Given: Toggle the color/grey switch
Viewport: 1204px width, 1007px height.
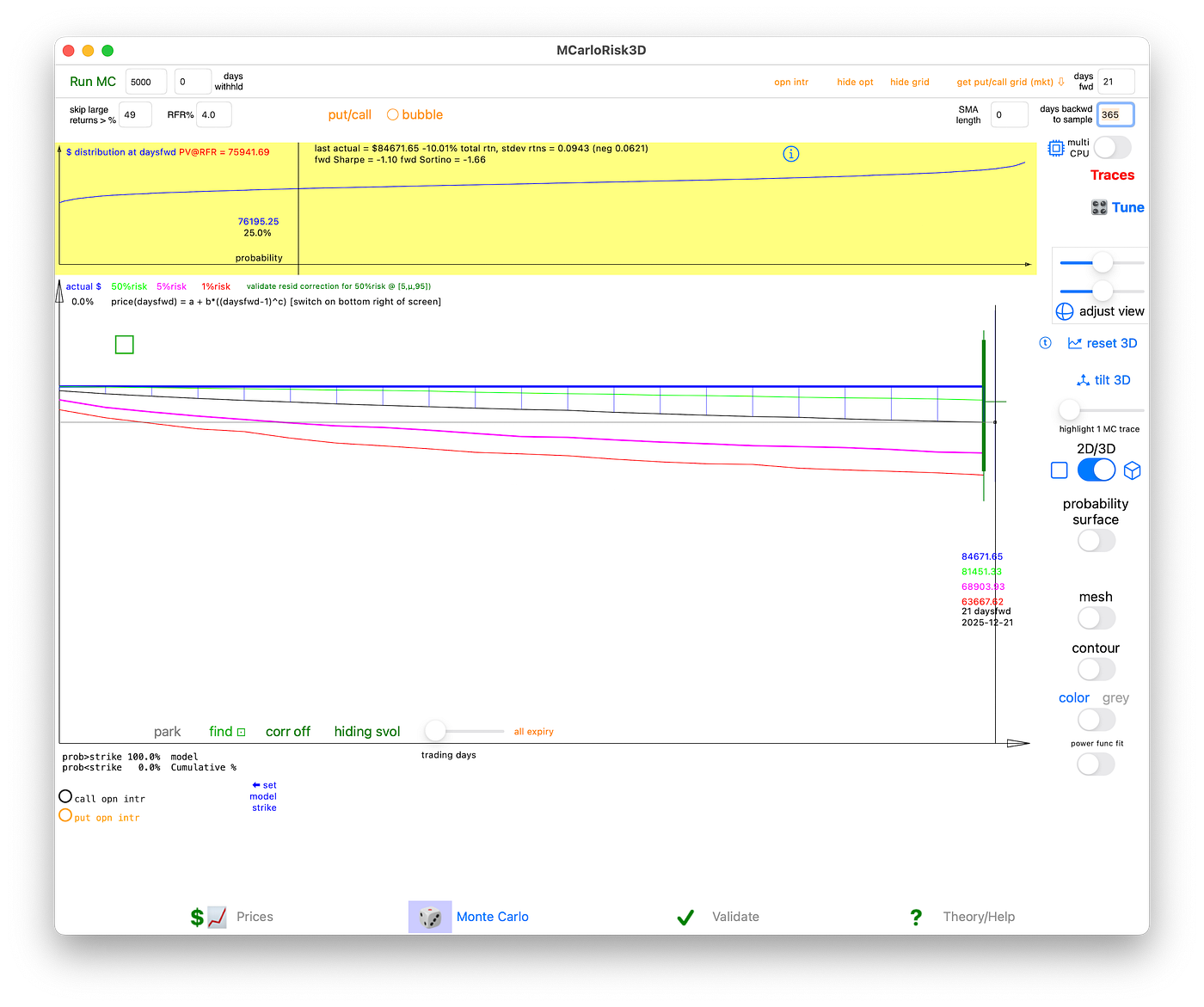Looking at the screenshot, I should click(1096, 719).
